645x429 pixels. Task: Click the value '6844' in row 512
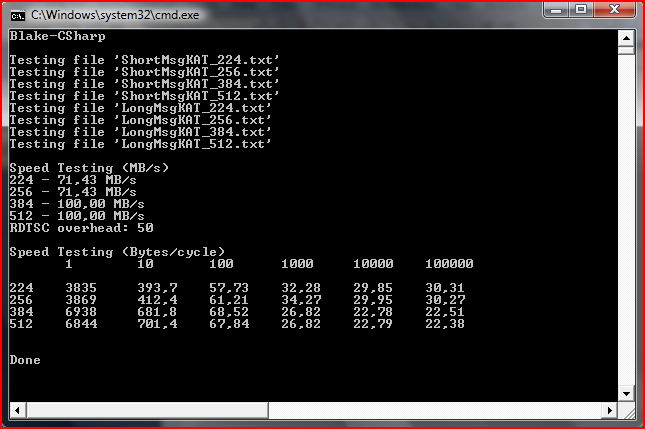pyautogui.click(x=81, y=324)
